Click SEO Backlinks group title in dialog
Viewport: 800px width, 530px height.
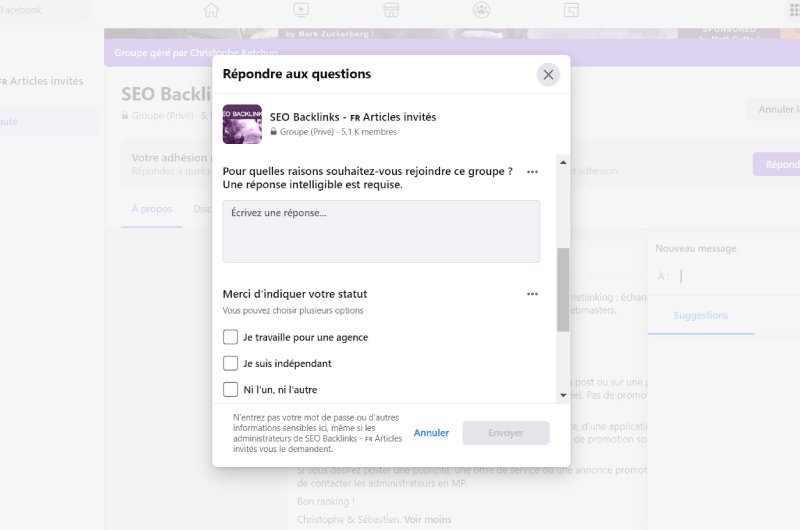353,117
